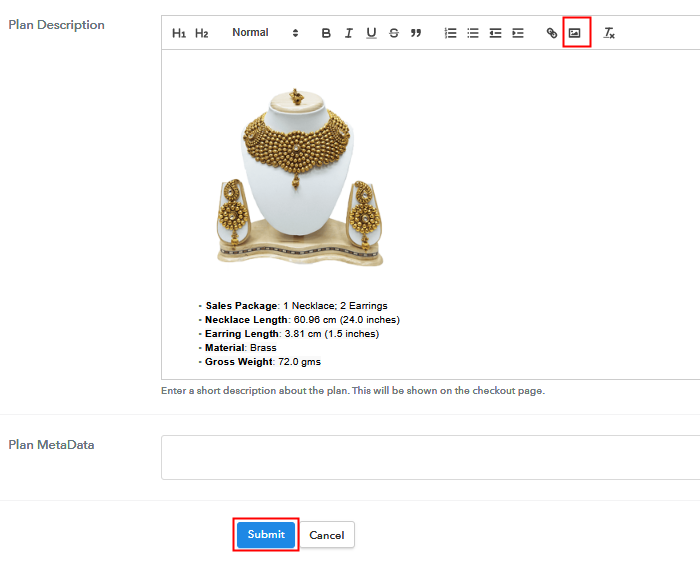
Task: Select the necklace product image
Action: click(x=300, y=176)
